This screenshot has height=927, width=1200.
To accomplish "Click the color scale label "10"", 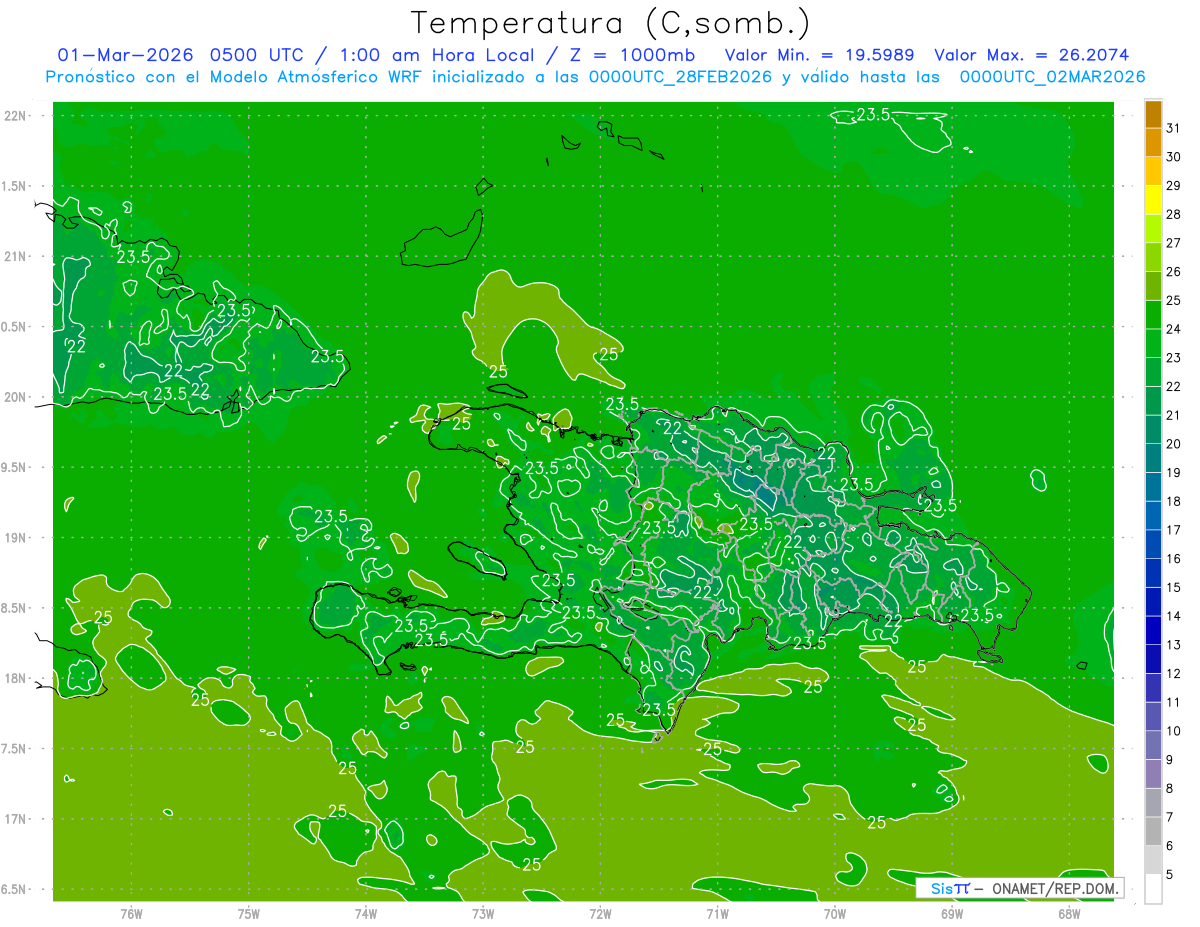I will tap(1174, 731).
